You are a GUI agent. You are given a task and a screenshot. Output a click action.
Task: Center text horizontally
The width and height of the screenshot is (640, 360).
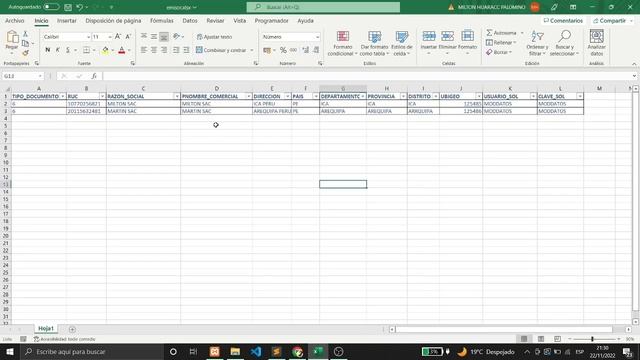pos(154,50)
